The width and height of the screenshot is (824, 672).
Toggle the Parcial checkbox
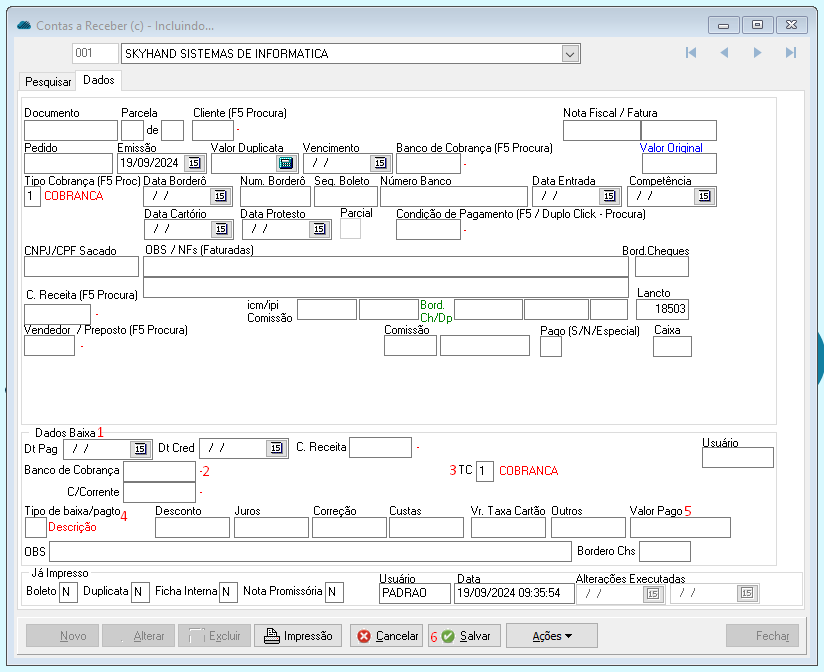click(x=351, y=229)
